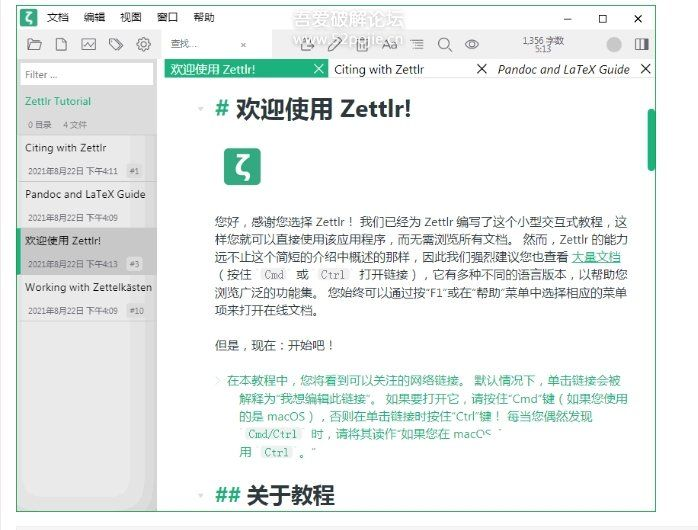Open workspace folder icon in toolbar
The width and height of the screenshot is (698, 530).
pyautogui.click(x=34, y=44)
